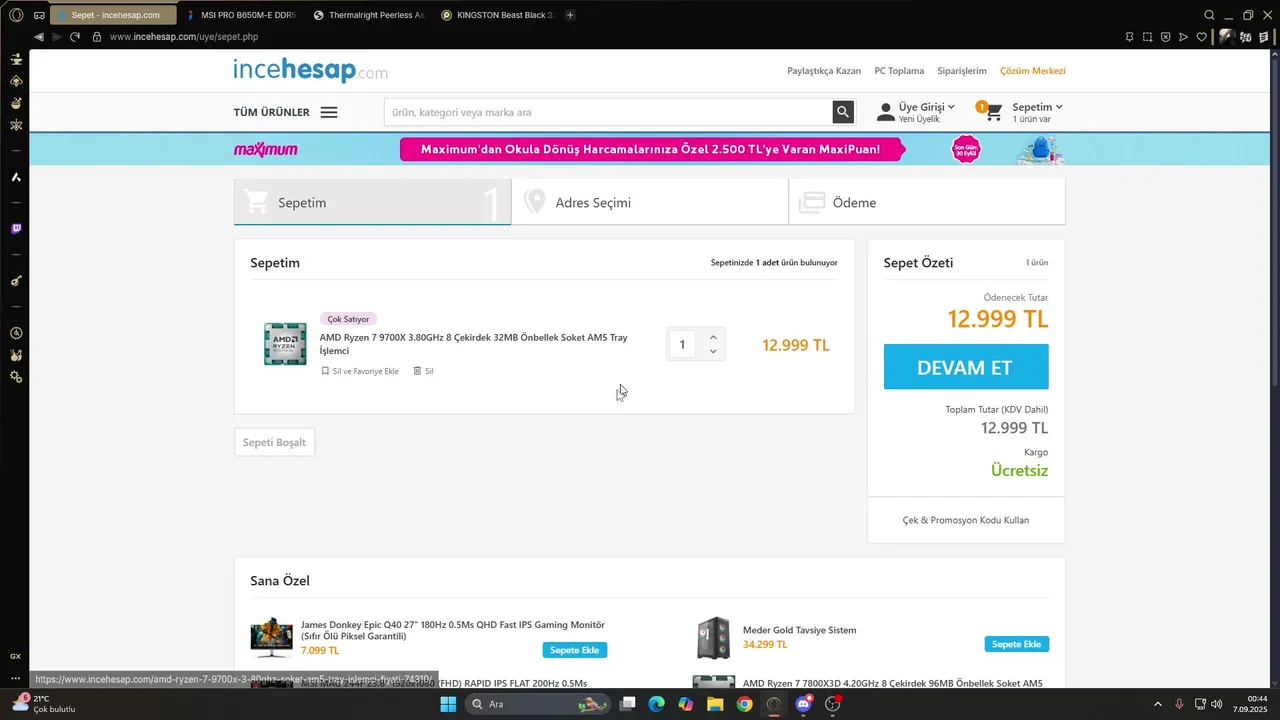Click the send/flow arrow icon in address bar
This screenshot has width=1280, height=720.
click(x=1183, y=37)
